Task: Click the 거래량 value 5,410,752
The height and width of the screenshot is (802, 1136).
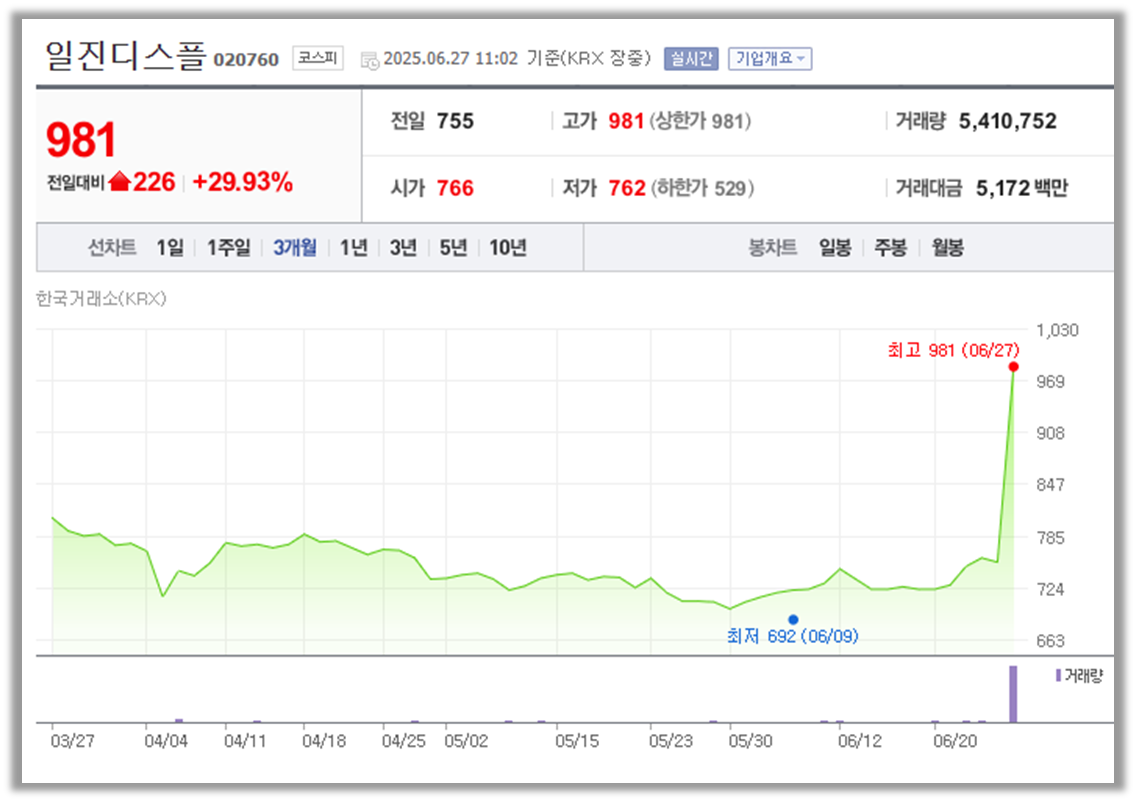Action: click(1008, 121)
